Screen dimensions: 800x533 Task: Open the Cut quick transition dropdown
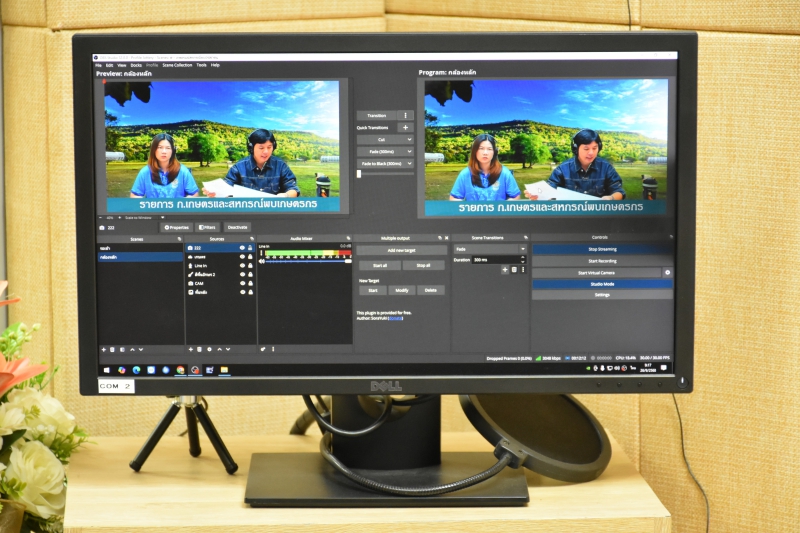pyautogui.click(x=385, y=139)
